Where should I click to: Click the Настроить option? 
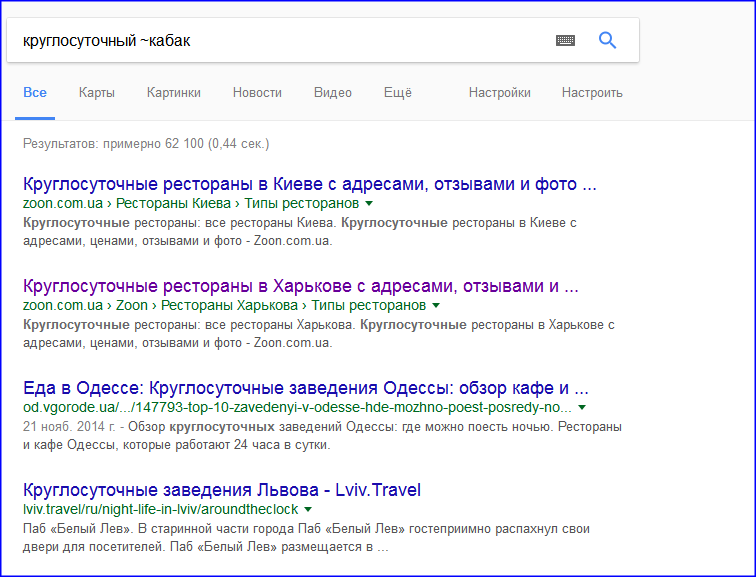(592, 93)
